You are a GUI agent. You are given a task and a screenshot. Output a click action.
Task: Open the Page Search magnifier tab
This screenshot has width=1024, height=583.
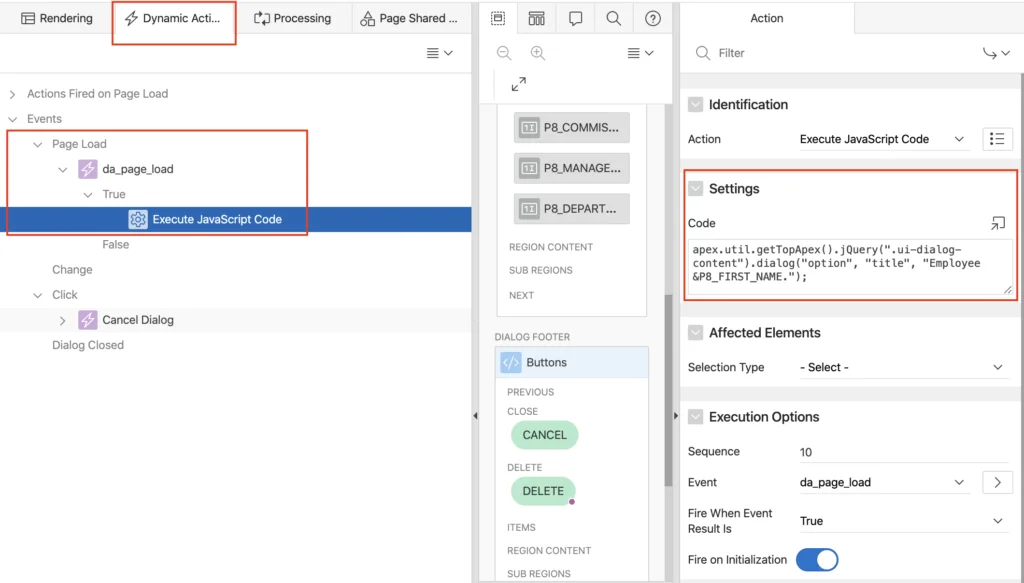coord(614,18)
